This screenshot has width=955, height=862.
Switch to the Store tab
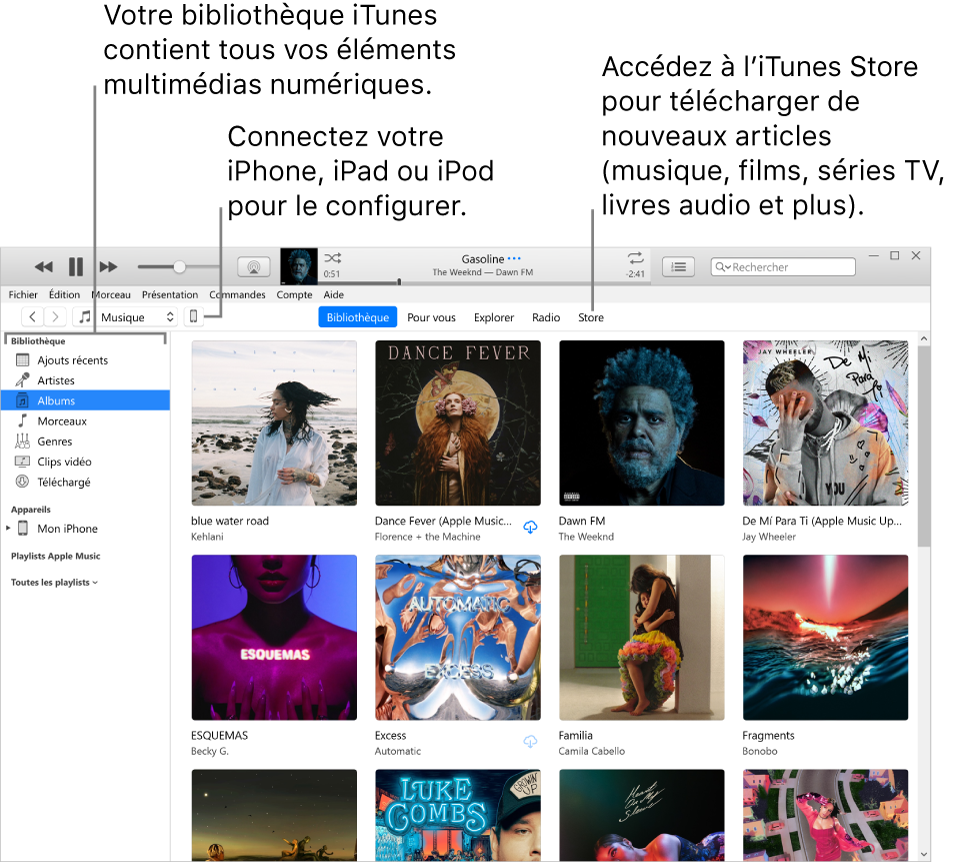(x=591, y=317)
